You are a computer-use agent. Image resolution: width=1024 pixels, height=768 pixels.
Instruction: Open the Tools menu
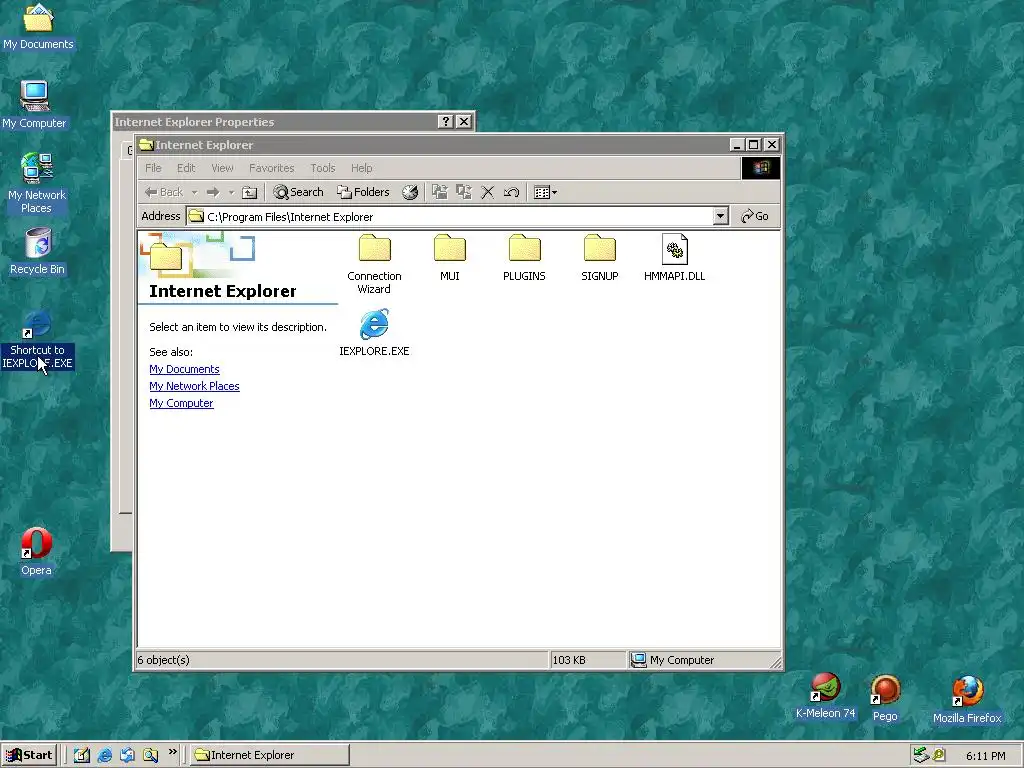(323, 168)
